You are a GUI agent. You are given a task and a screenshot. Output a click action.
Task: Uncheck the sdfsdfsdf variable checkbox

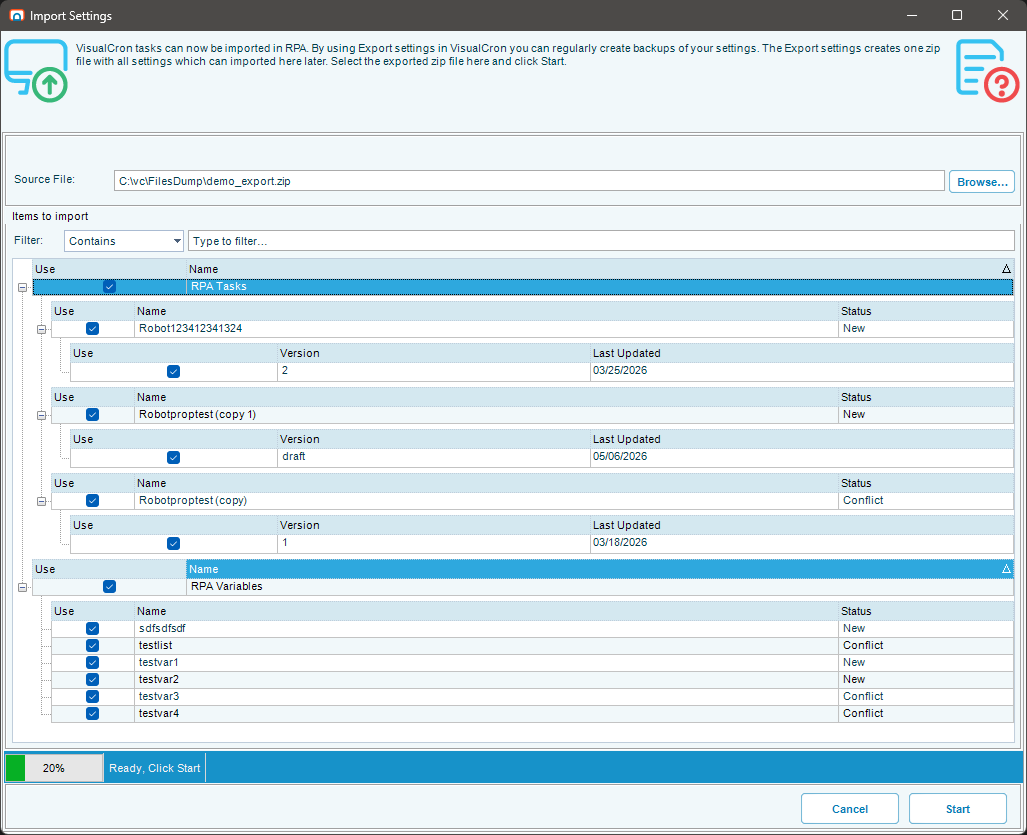tap(92, 628)
